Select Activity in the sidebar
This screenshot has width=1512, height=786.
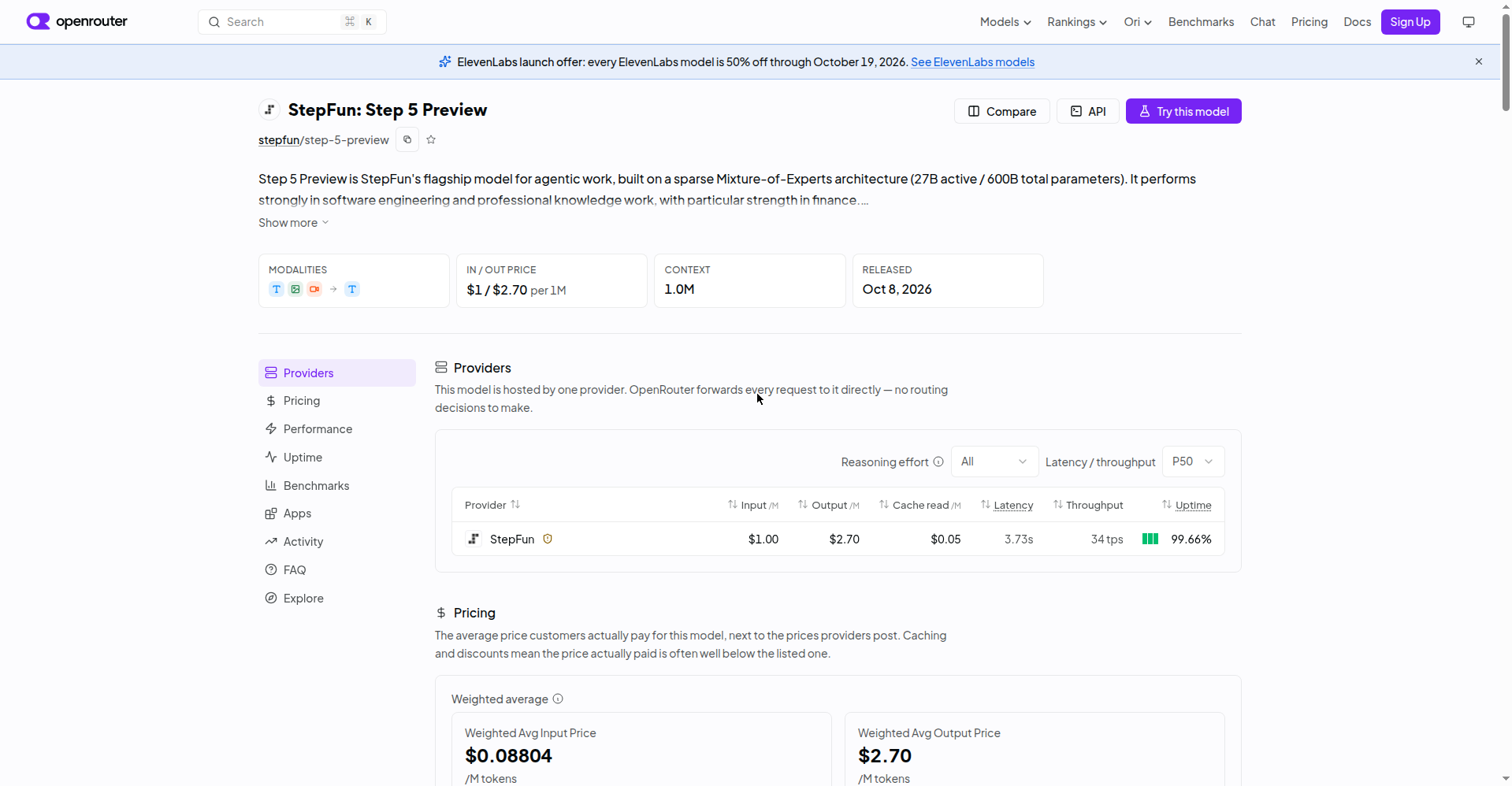[337, 542]
